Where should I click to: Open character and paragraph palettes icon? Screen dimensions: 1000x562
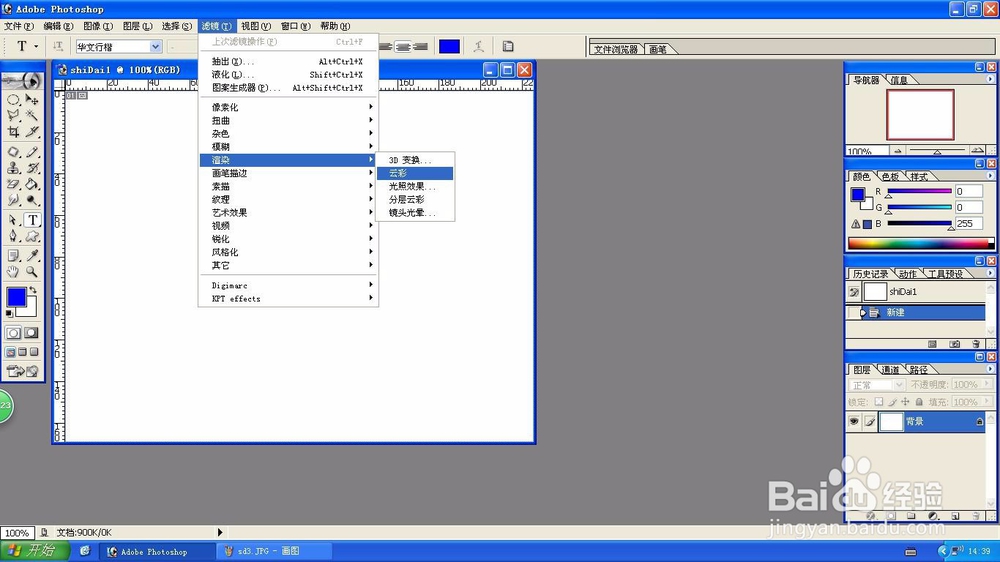(x=508, y=46)
